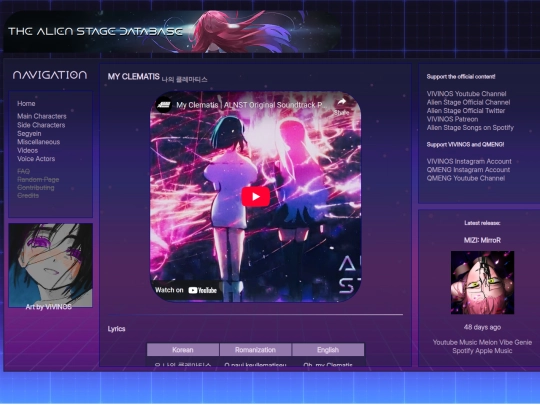
Task: Open Voice Actors navigation link
Action: (x=36, y=159)
